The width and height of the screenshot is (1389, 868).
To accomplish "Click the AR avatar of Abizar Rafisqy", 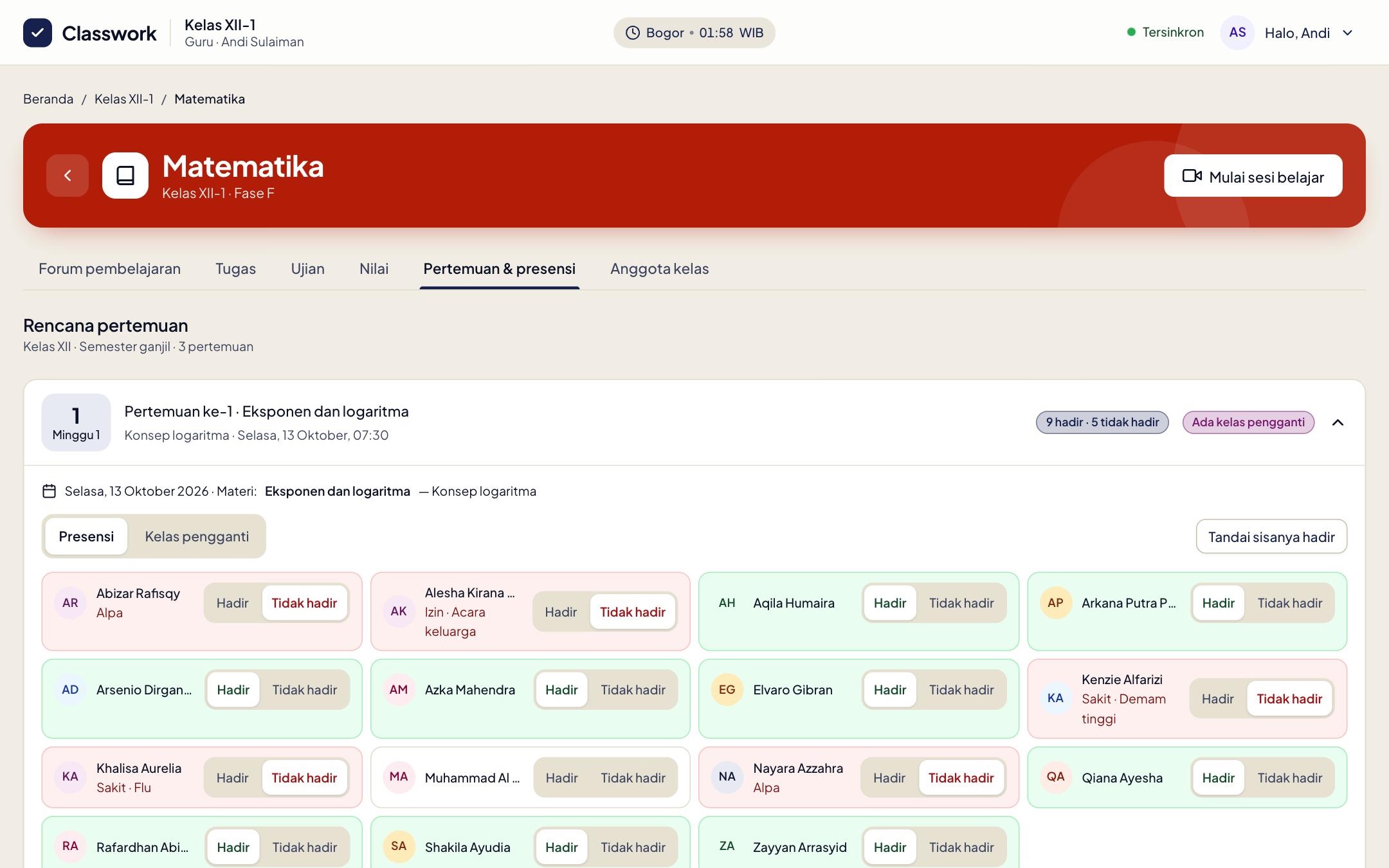I will click(70, 603).
